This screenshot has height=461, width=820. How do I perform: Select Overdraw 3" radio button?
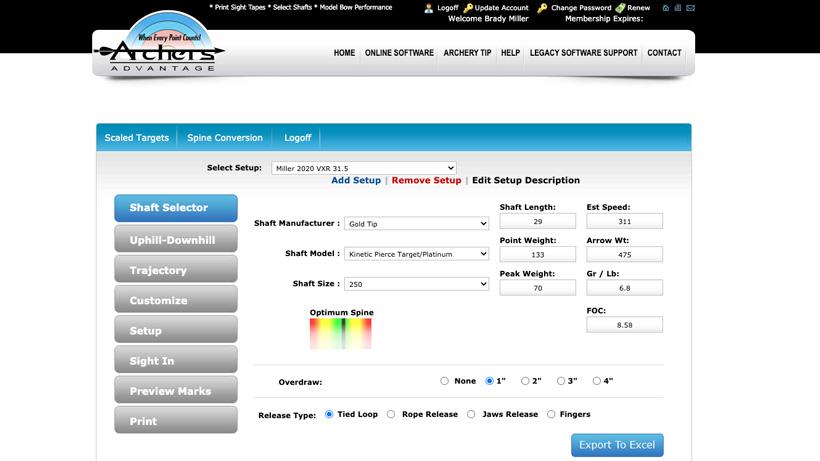[x=561, y=381]
